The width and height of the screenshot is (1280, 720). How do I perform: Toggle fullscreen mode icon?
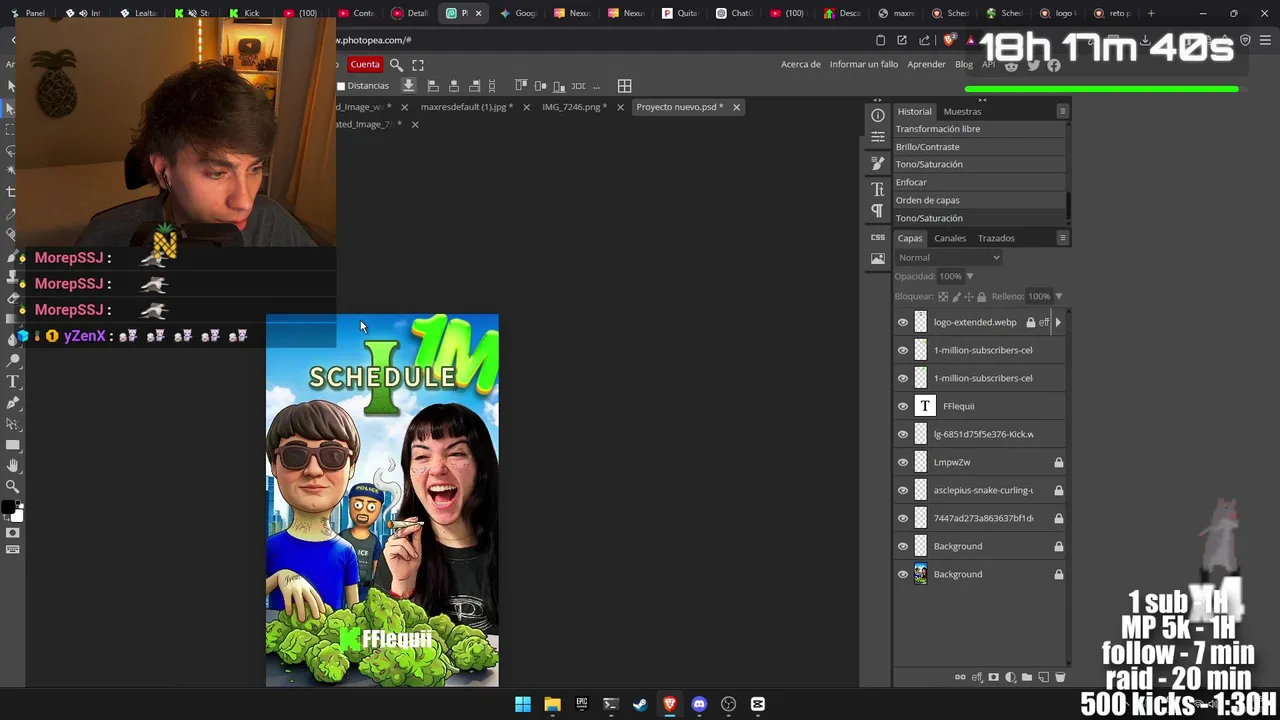tap(418, 64)
